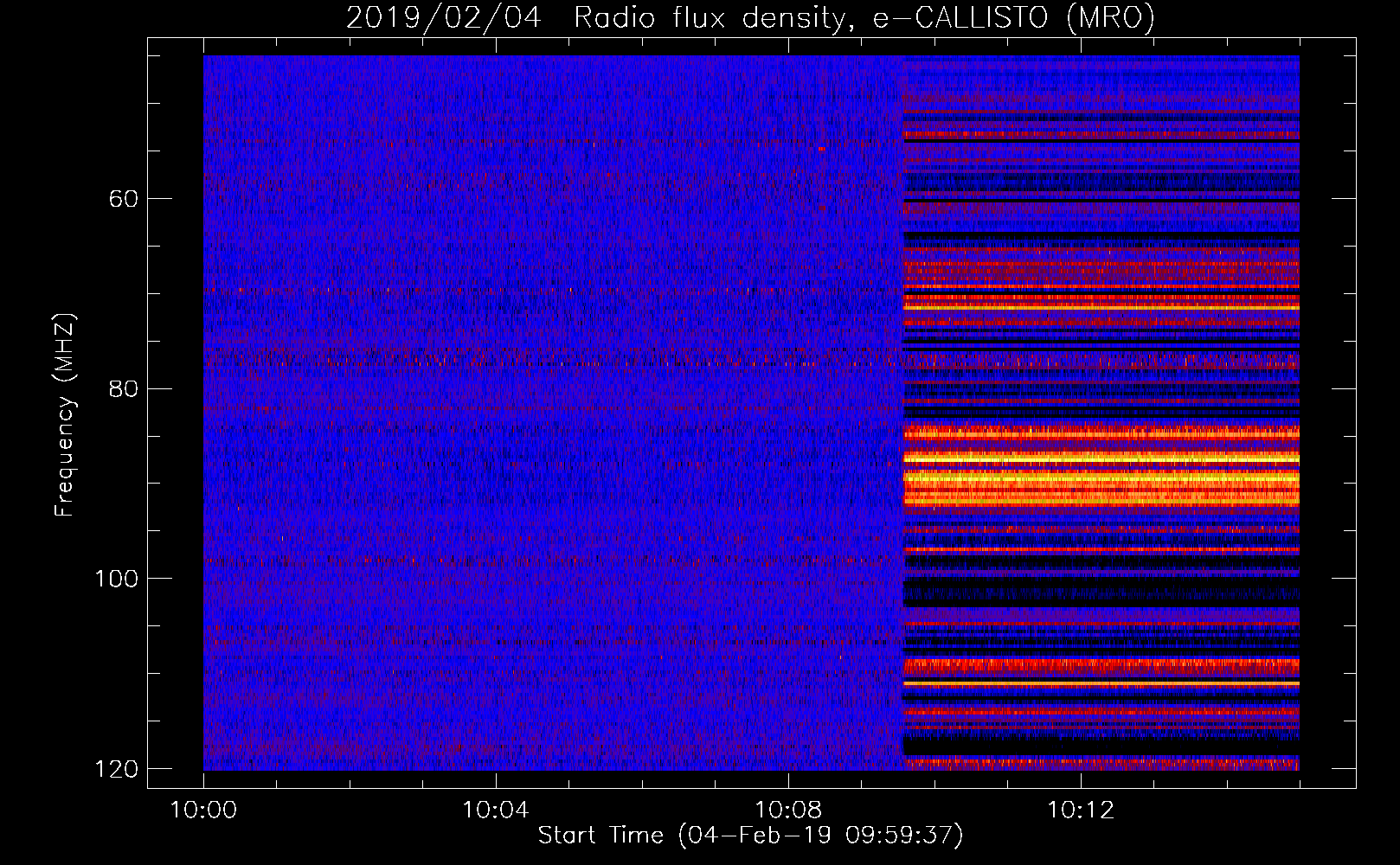Click the 10:00 time tick label
Viewport: 1400px width, 865px height.
click(x=203, y=811)
